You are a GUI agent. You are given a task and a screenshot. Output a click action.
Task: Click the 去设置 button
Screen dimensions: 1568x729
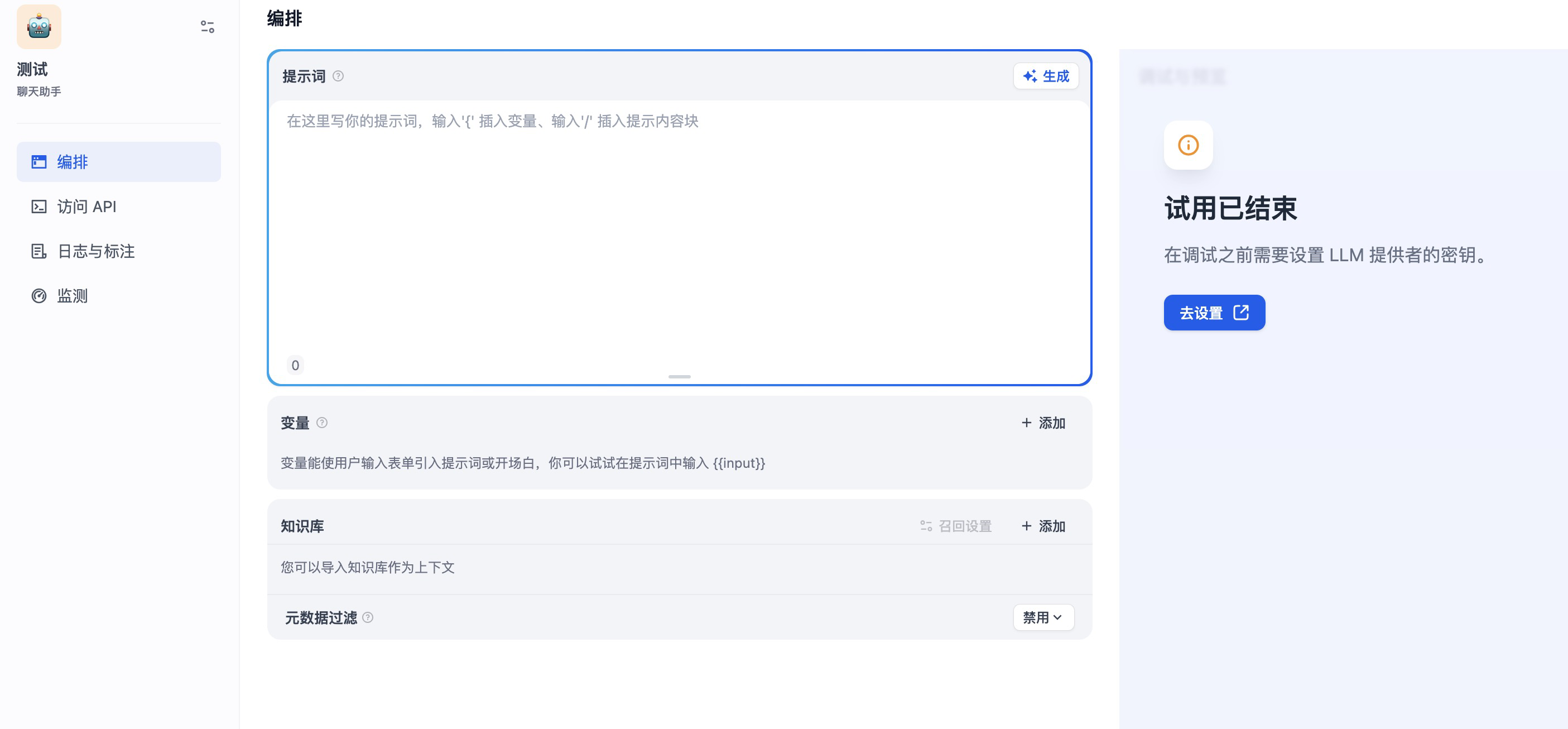(x=1214, y=313)
